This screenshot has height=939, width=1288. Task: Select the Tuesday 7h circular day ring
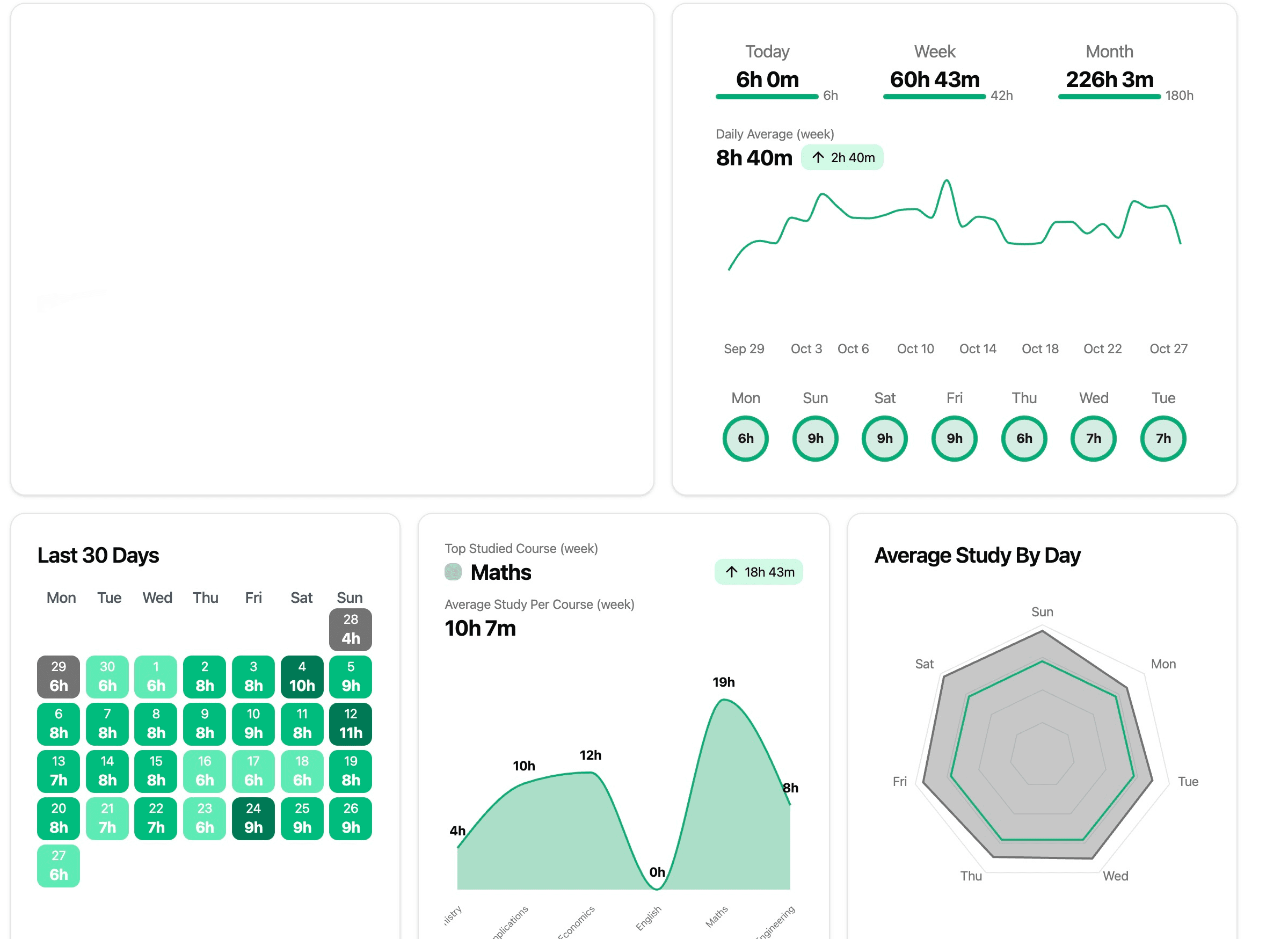1162,438
